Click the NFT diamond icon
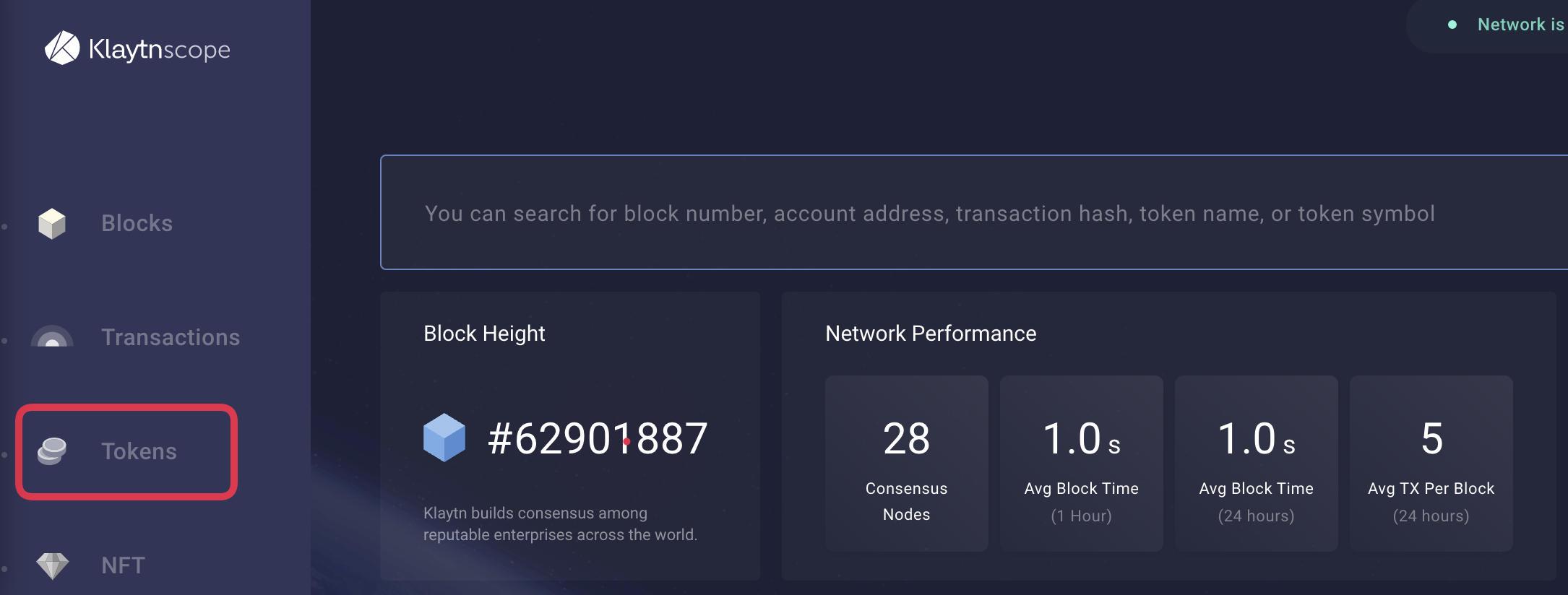This screenshot has height=595, width=1568. tap(53, 565)
